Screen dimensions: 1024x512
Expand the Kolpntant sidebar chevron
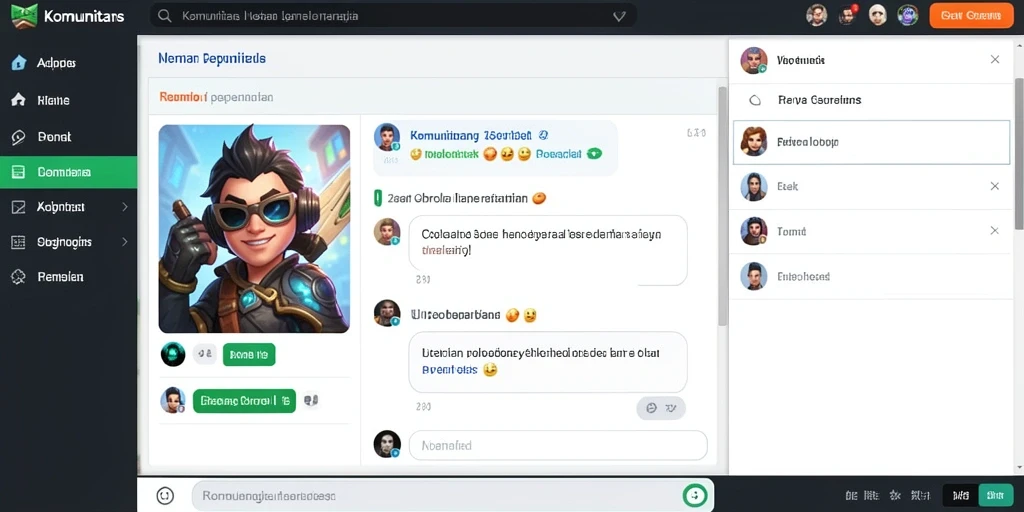click(125, 207)
